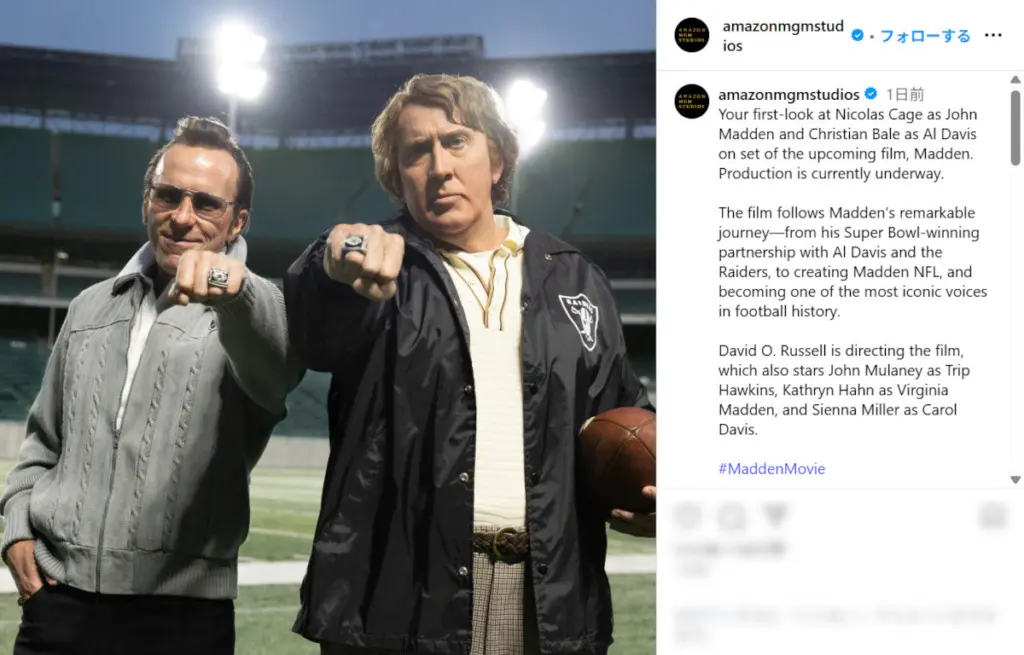Toggle the blurred bookmark save icon
Screen dimensions: 1024x655
point(993,516)
